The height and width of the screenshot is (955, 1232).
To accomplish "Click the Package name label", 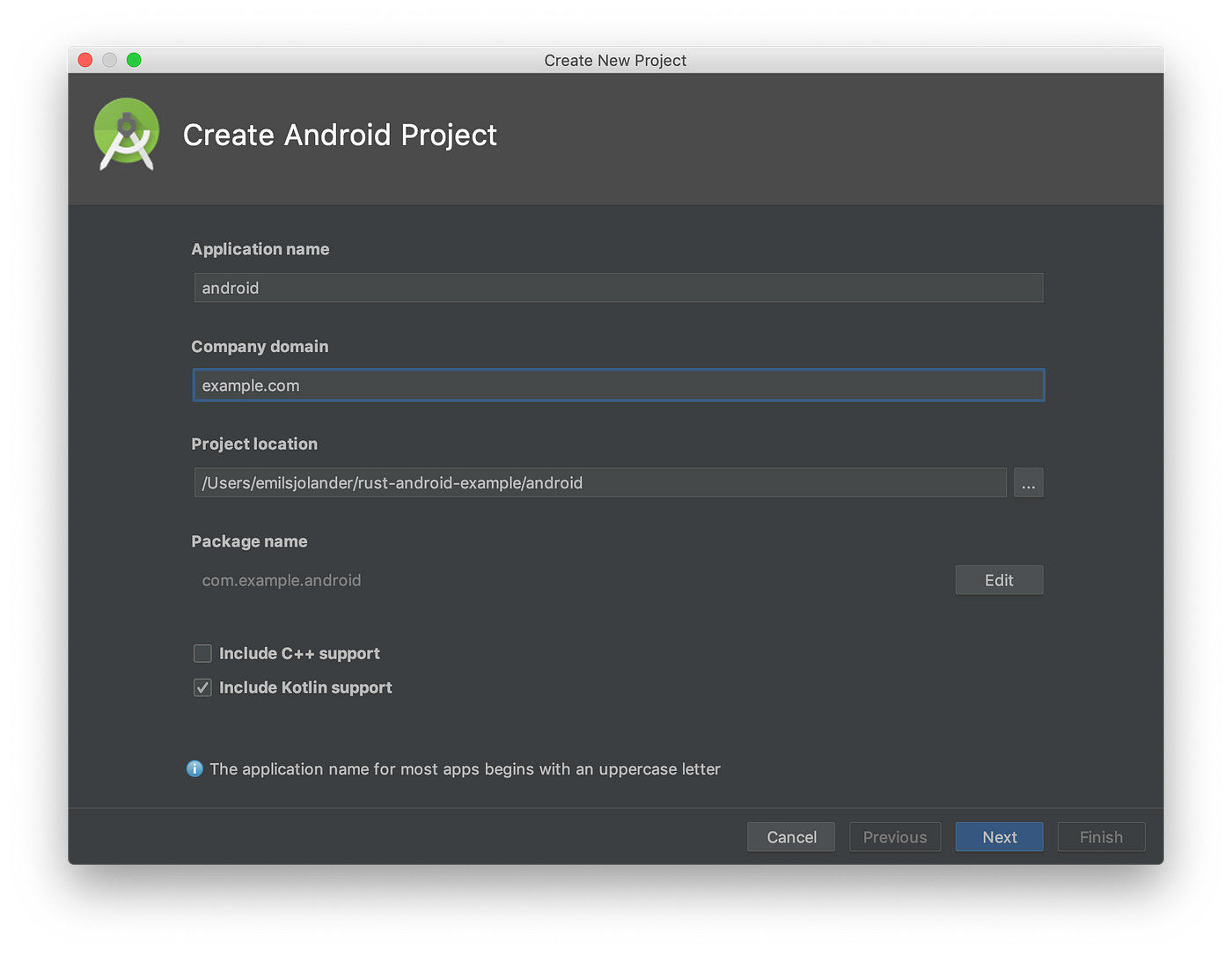I will coord(249,541).
